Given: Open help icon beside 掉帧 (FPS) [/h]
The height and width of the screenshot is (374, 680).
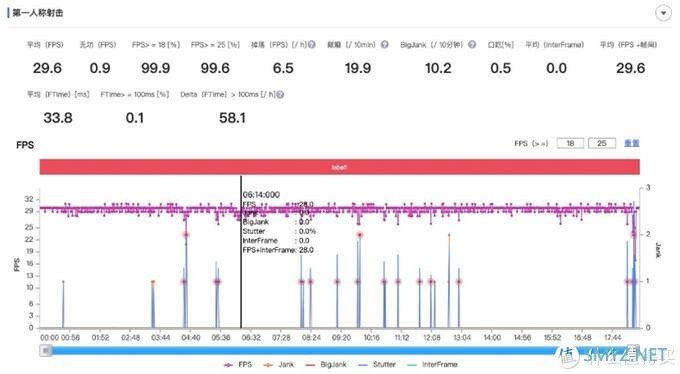Looking at the screenshot, I should pyautogui.click(x=311, y=45).
